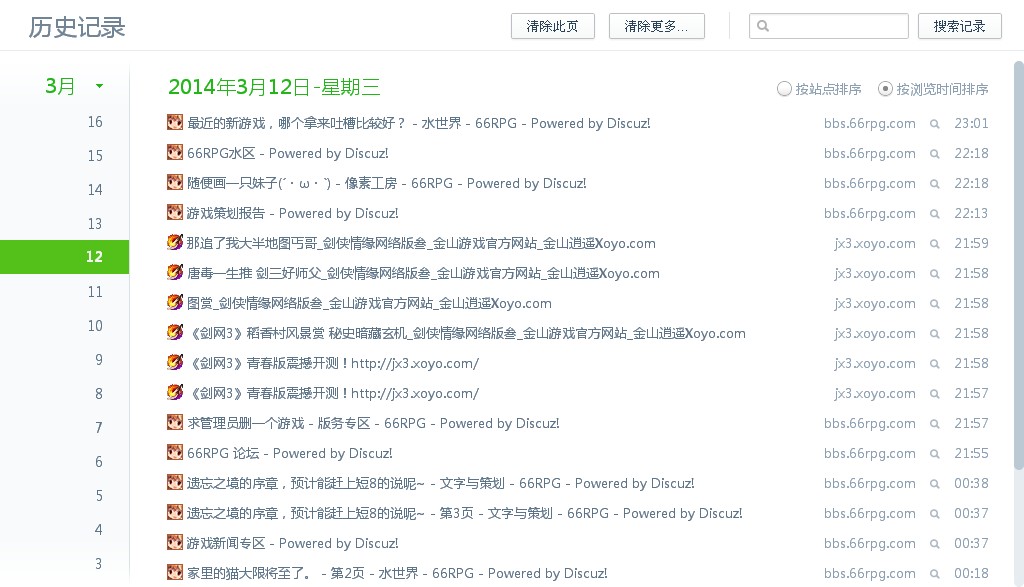Select sort by site radio button (按站点排序)

(784, 89)
